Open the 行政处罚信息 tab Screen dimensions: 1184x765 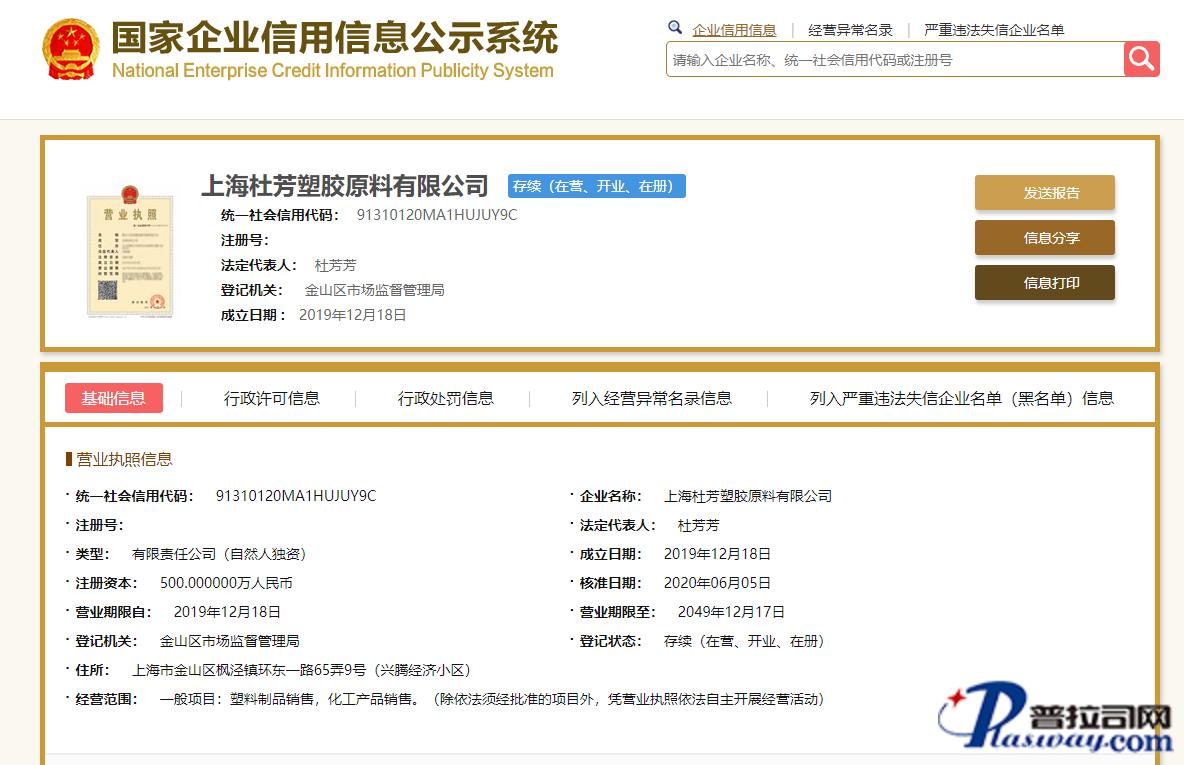coord(445,398)
